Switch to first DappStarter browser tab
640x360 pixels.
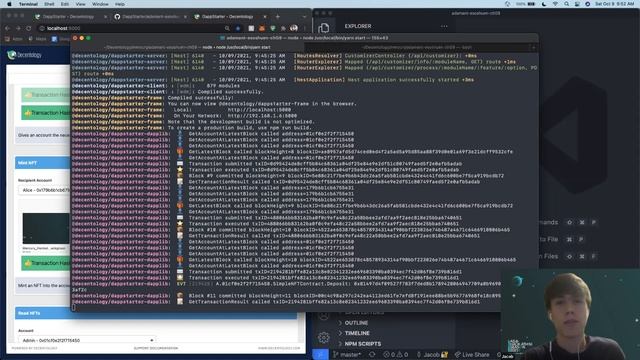click(x=69, y=17)
